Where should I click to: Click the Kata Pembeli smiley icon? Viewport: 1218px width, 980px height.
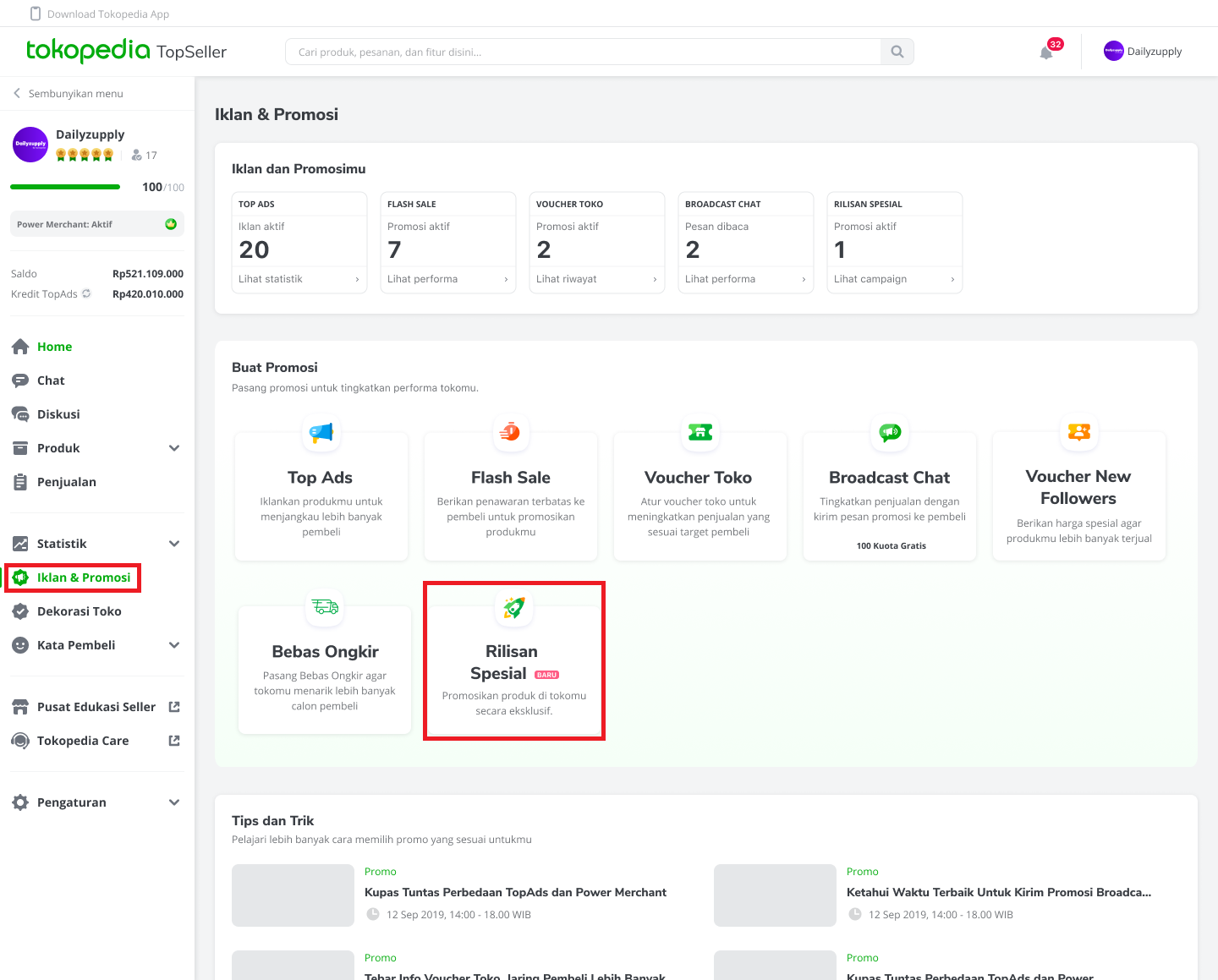pos(20,645)
